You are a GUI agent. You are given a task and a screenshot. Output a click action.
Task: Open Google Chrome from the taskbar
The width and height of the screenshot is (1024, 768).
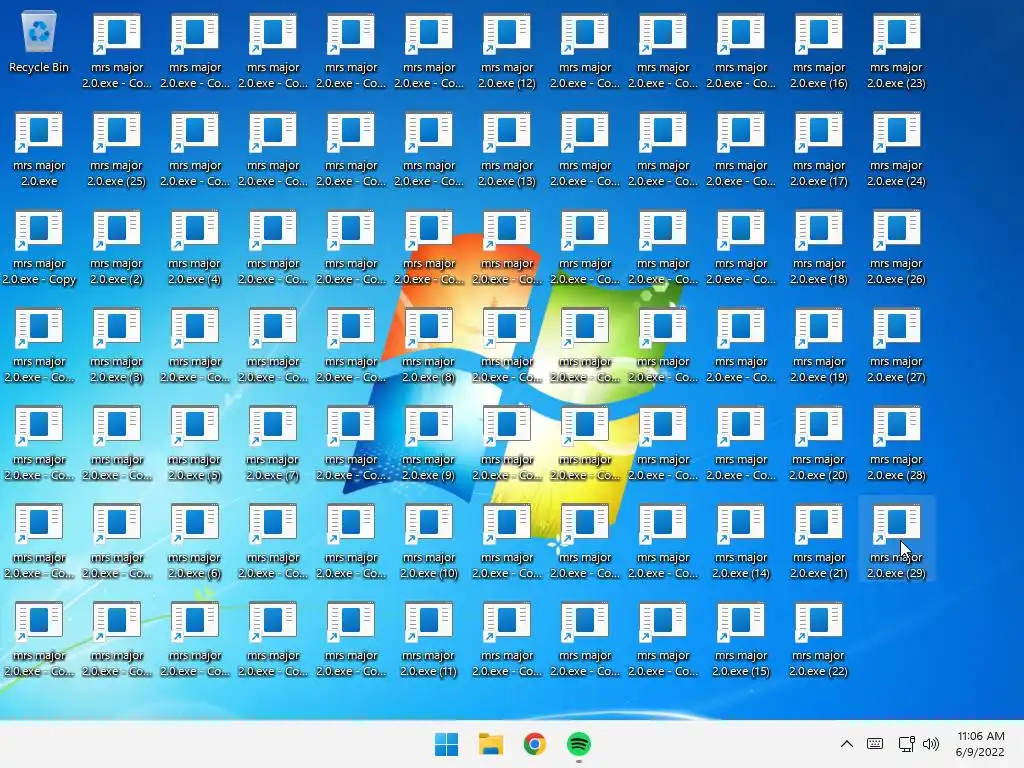[534, 744]
